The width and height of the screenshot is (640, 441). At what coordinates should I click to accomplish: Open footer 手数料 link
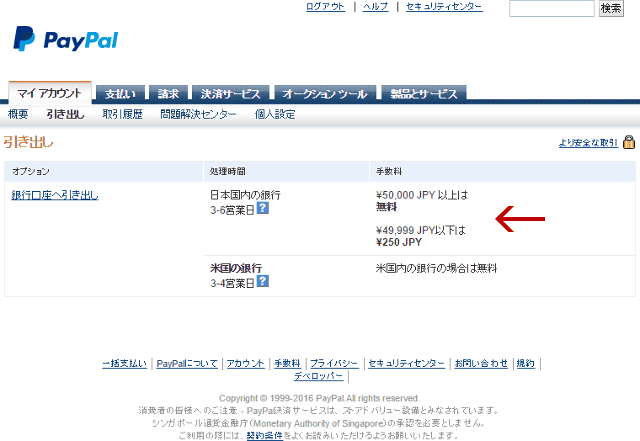click(x=287, y=363)
